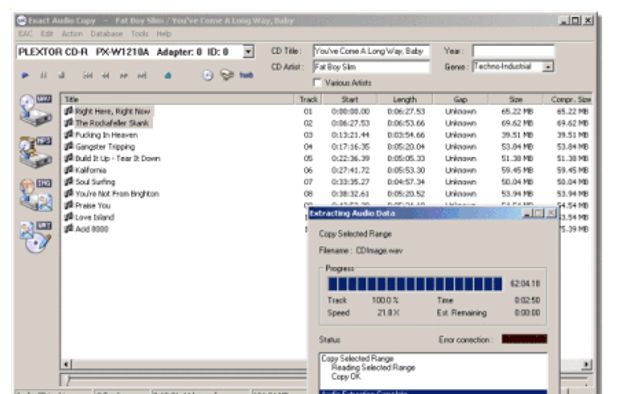Click the rewind playback button
Viewport: 618px width, 394px height.
tap(105, 75)
